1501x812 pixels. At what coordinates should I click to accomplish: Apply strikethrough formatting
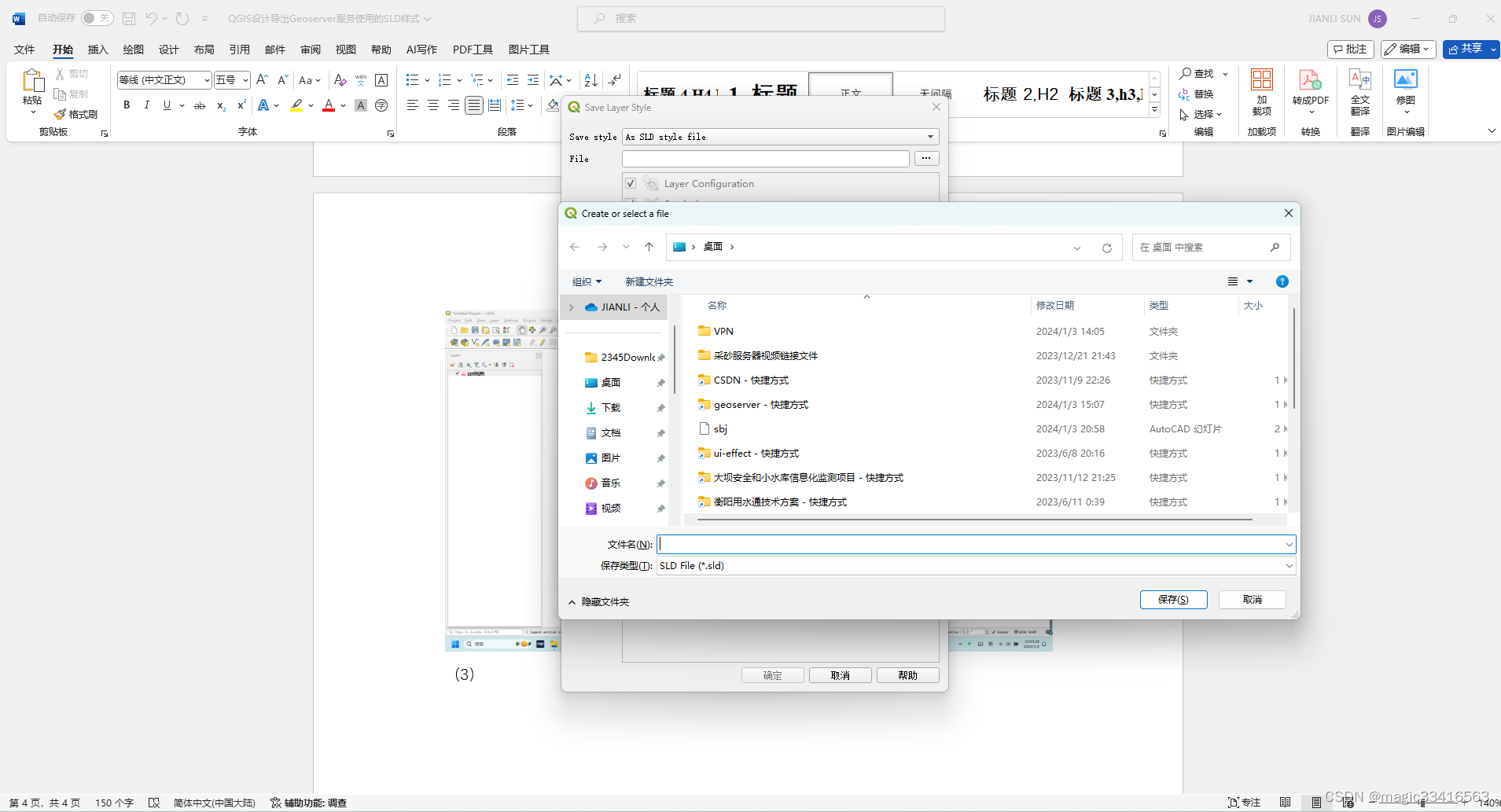(200, 105)
